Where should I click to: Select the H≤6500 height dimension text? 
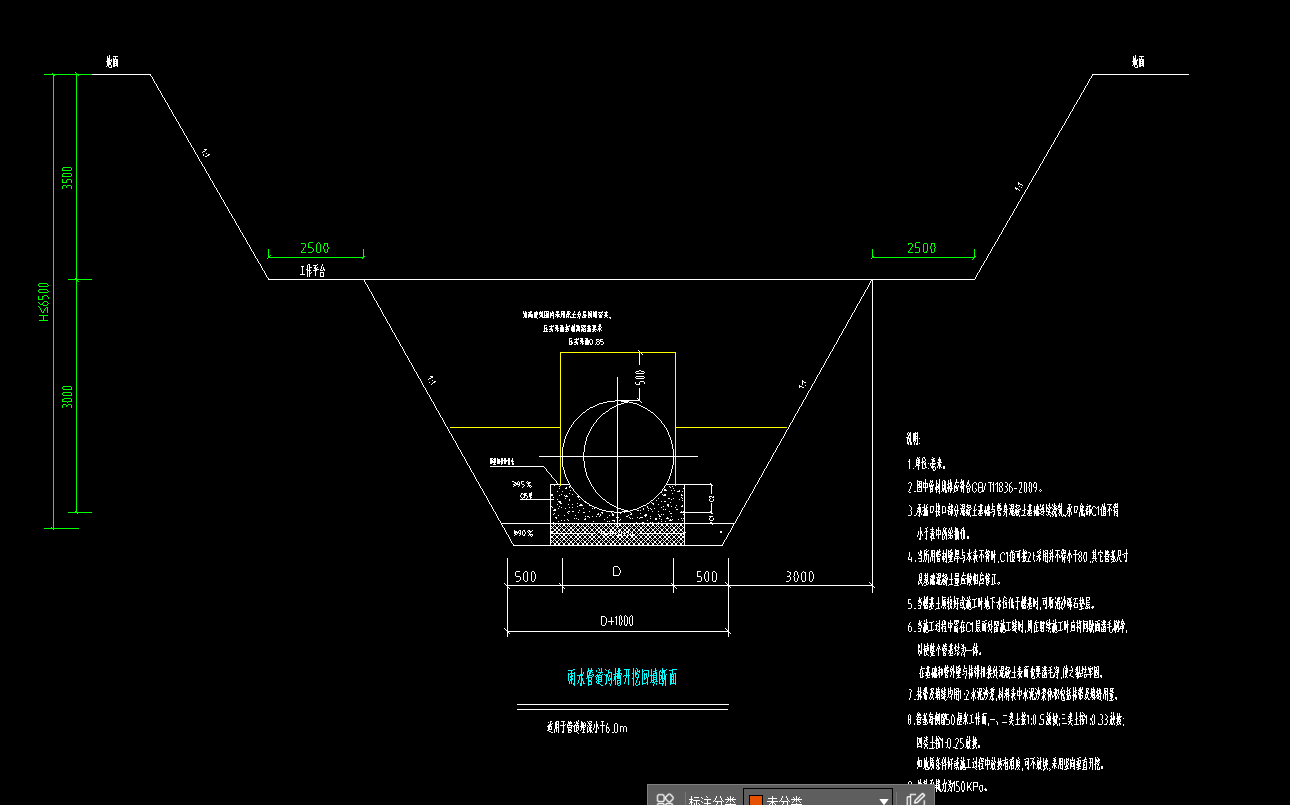[44, 301]
